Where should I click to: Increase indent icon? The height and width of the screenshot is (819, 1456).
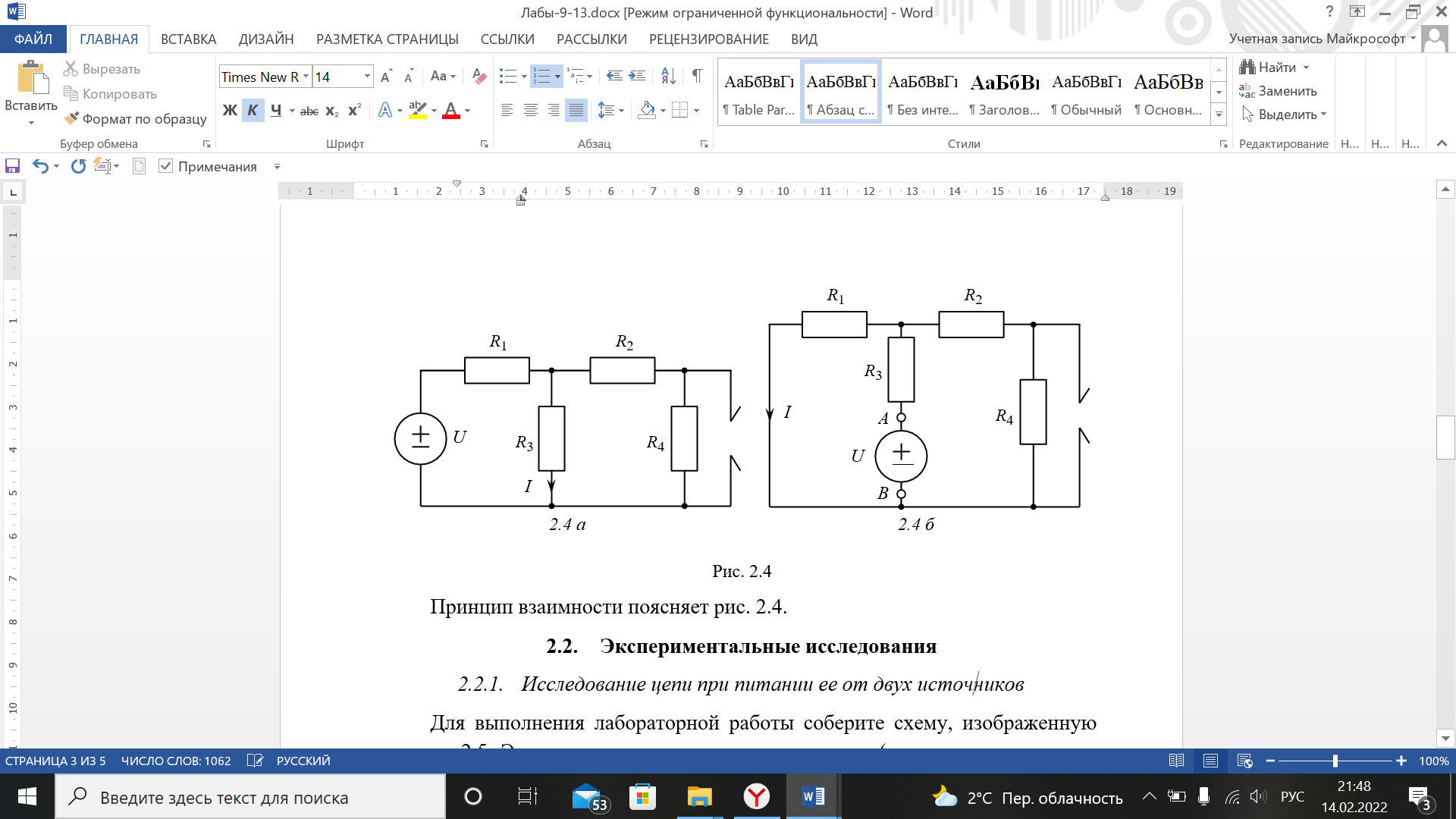[x=638, y=76]
